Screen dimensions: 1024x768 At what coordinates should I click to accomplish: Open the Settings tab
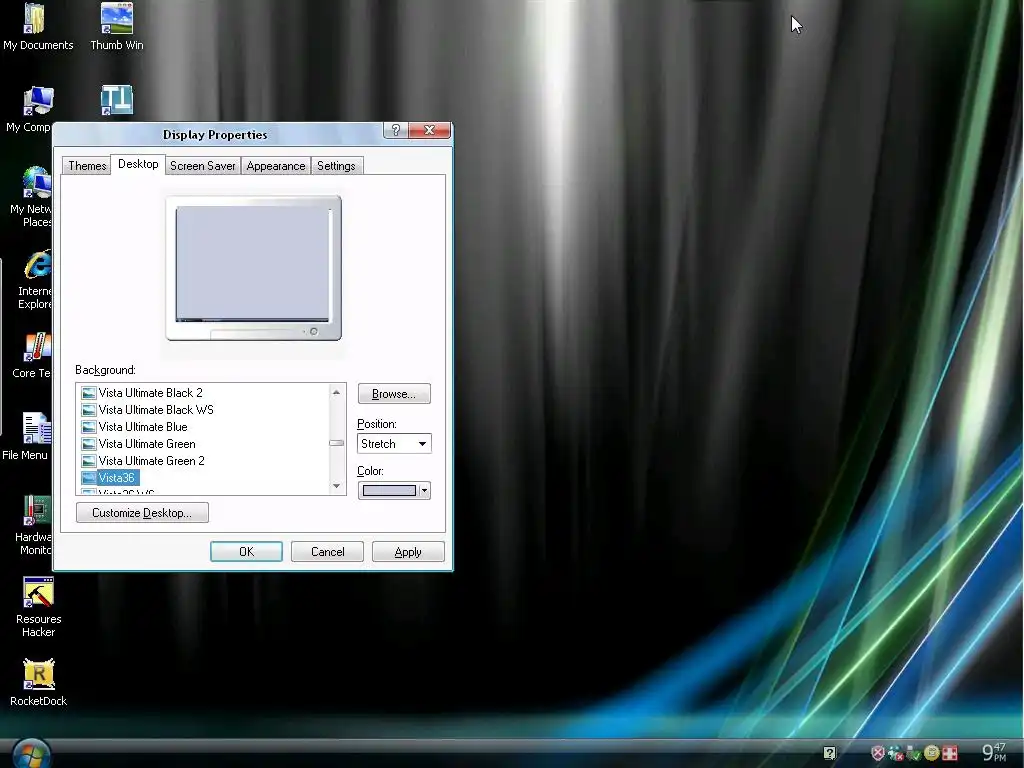[x=336, y=166]
